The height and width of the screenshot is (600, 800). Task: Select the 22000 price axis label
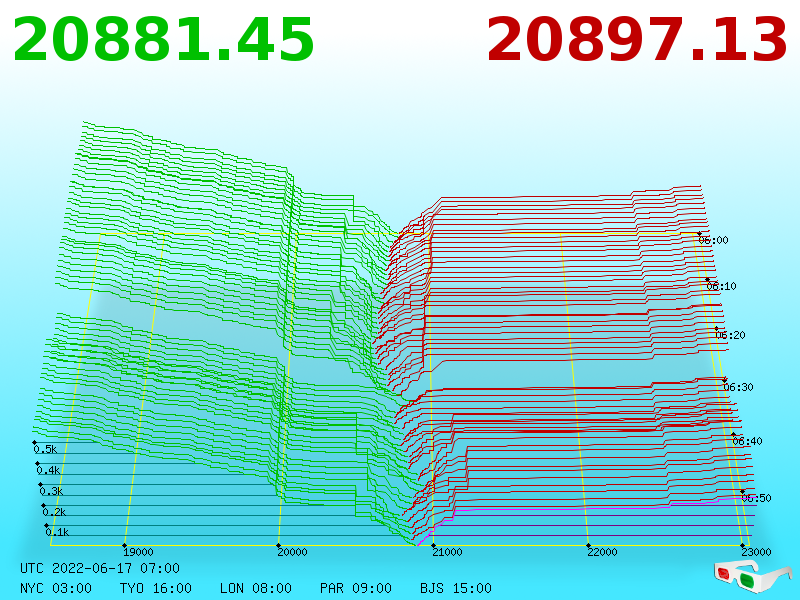pos(603,552)
